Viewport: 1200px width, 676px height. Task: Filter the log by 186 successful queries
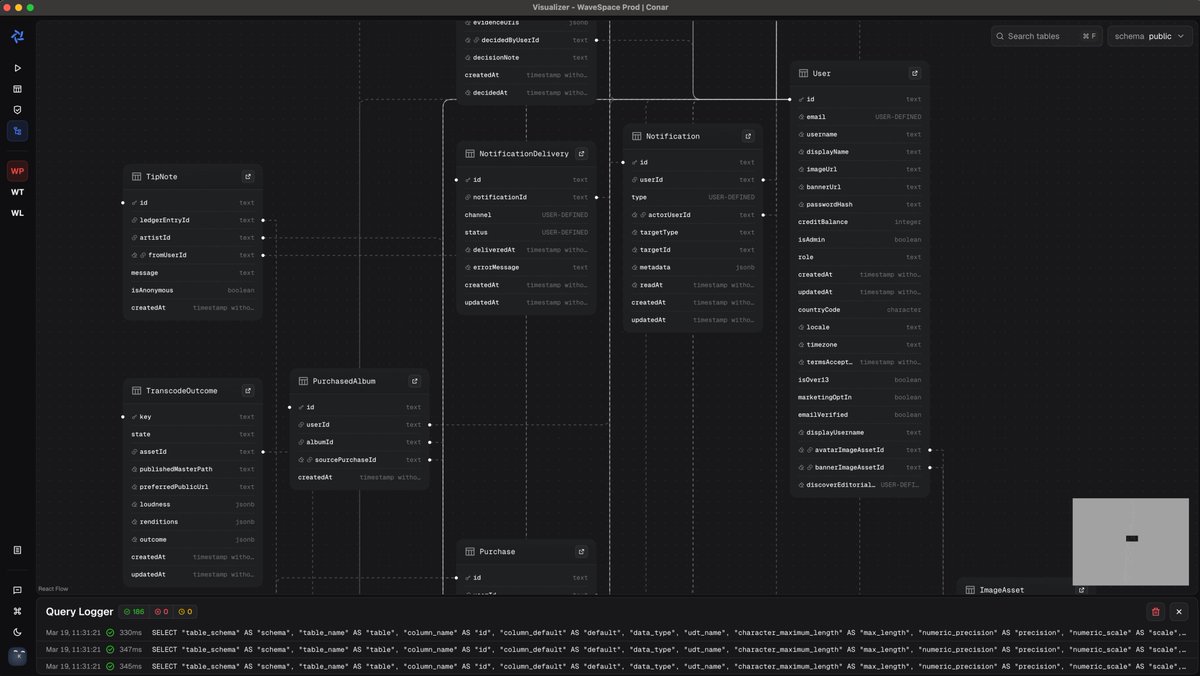[x=133, y=612]
